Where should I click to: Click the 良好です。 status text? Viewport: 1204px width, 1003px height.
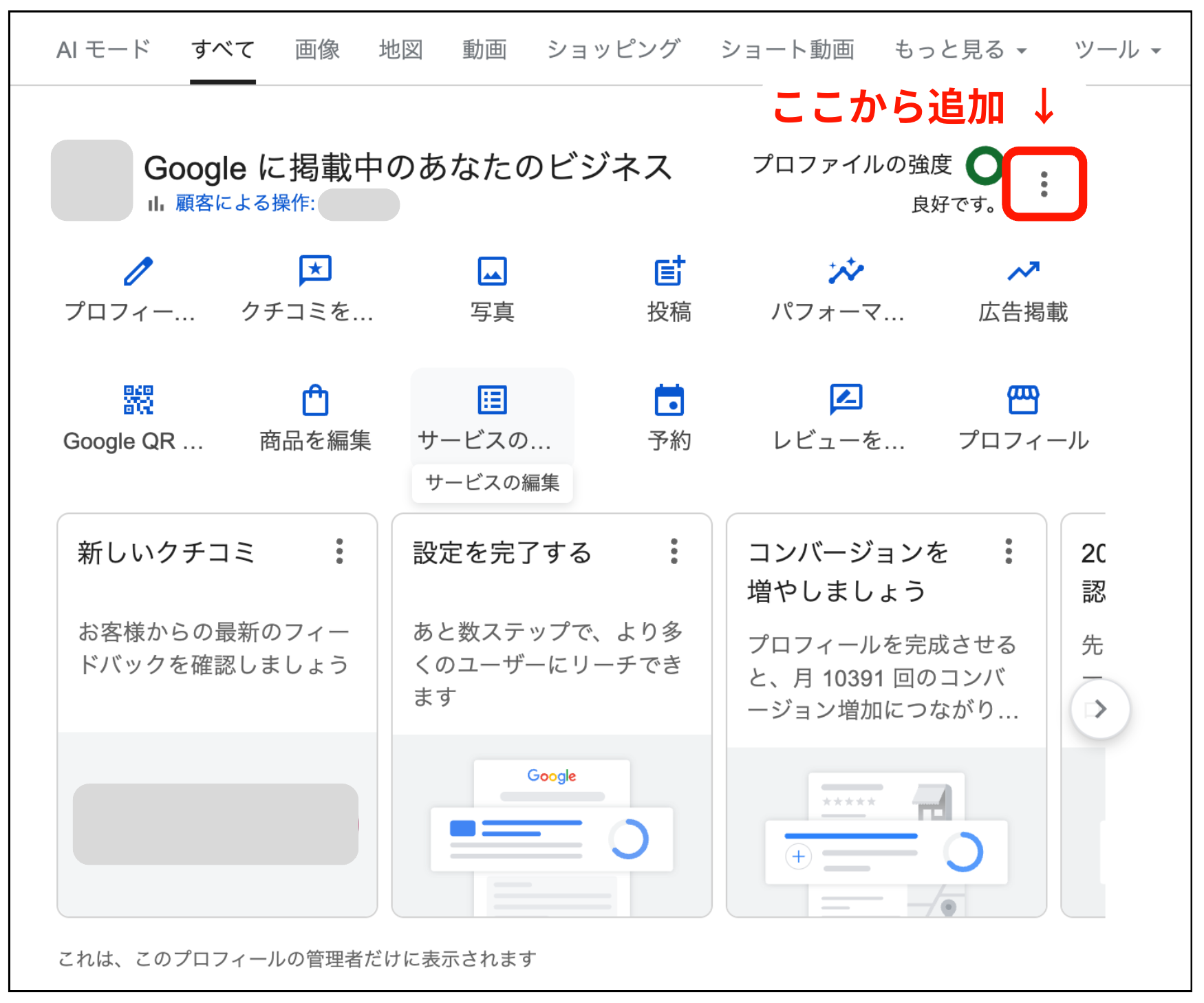point(954,204)
